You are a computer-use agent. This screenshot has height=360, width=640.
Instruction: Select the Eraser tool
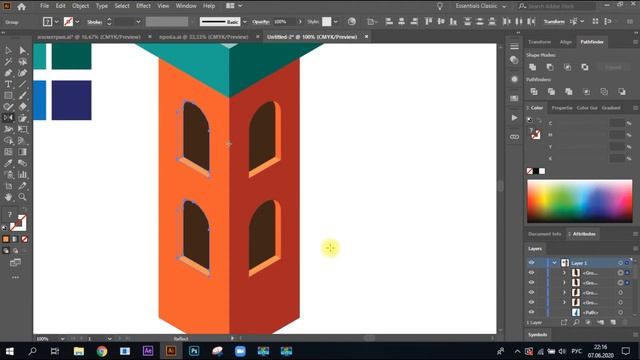pyautogui.click(x=22, y=107)
